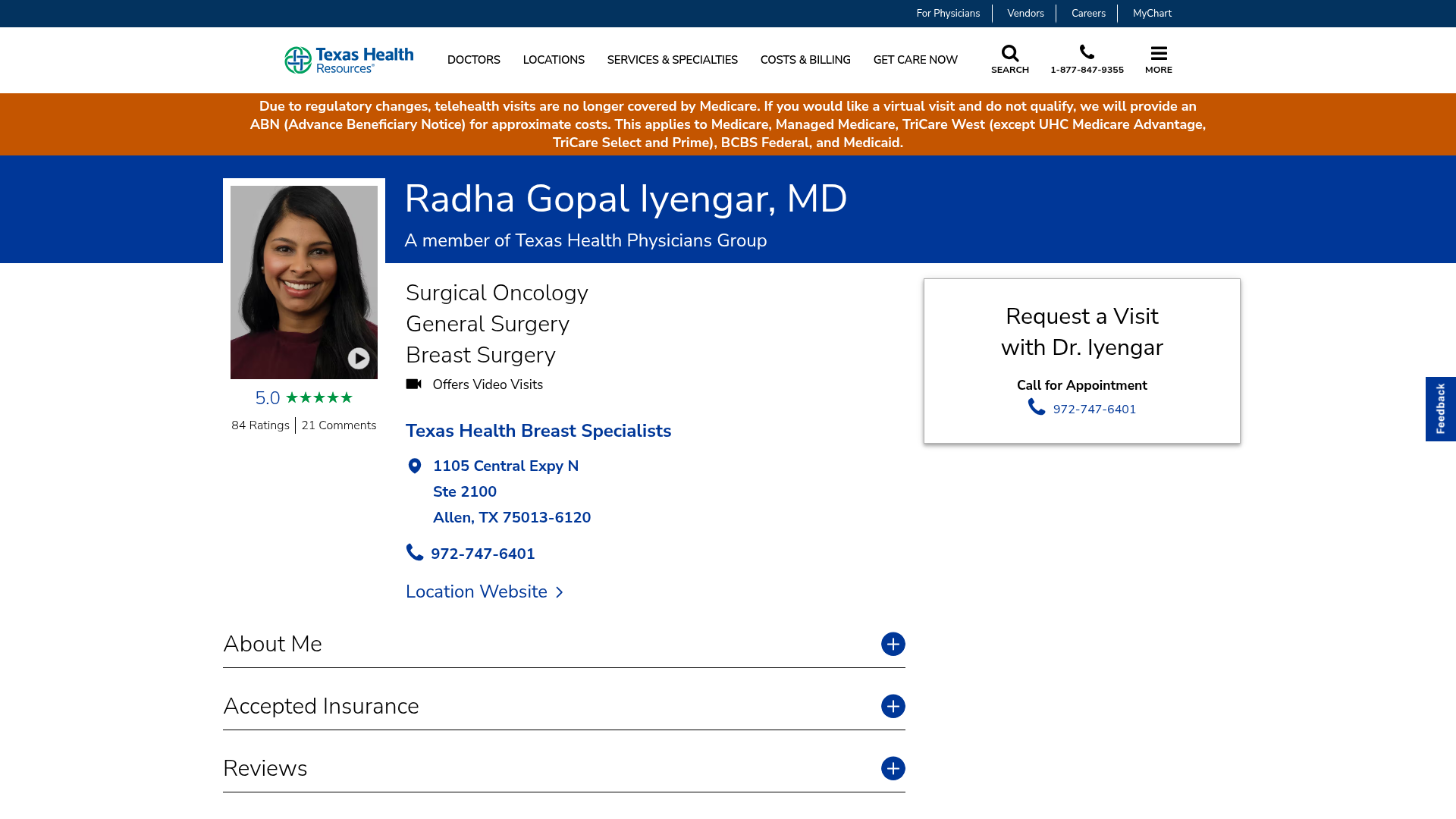Click the video camera icon for video visits
The width and height of the screenshot is (1456, 819).
point(414,384)
